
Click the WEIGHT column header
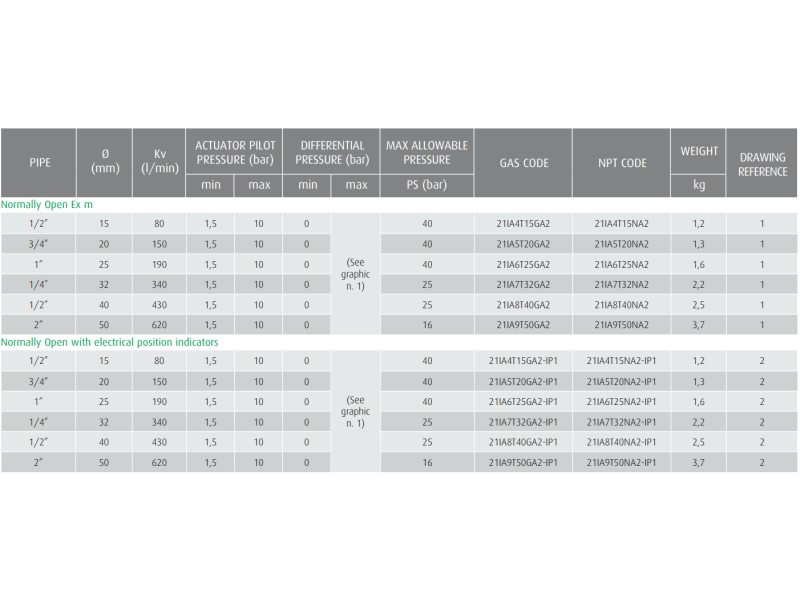click(699, 152)
